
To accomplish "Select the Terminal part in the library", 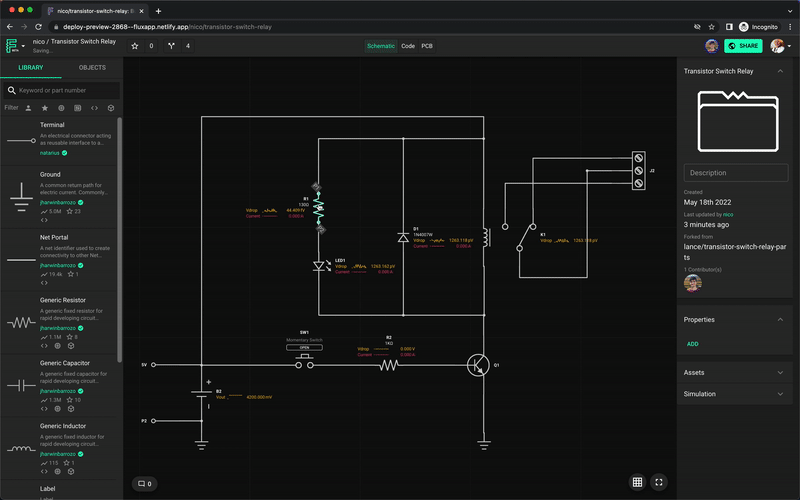I will (59, 139).
